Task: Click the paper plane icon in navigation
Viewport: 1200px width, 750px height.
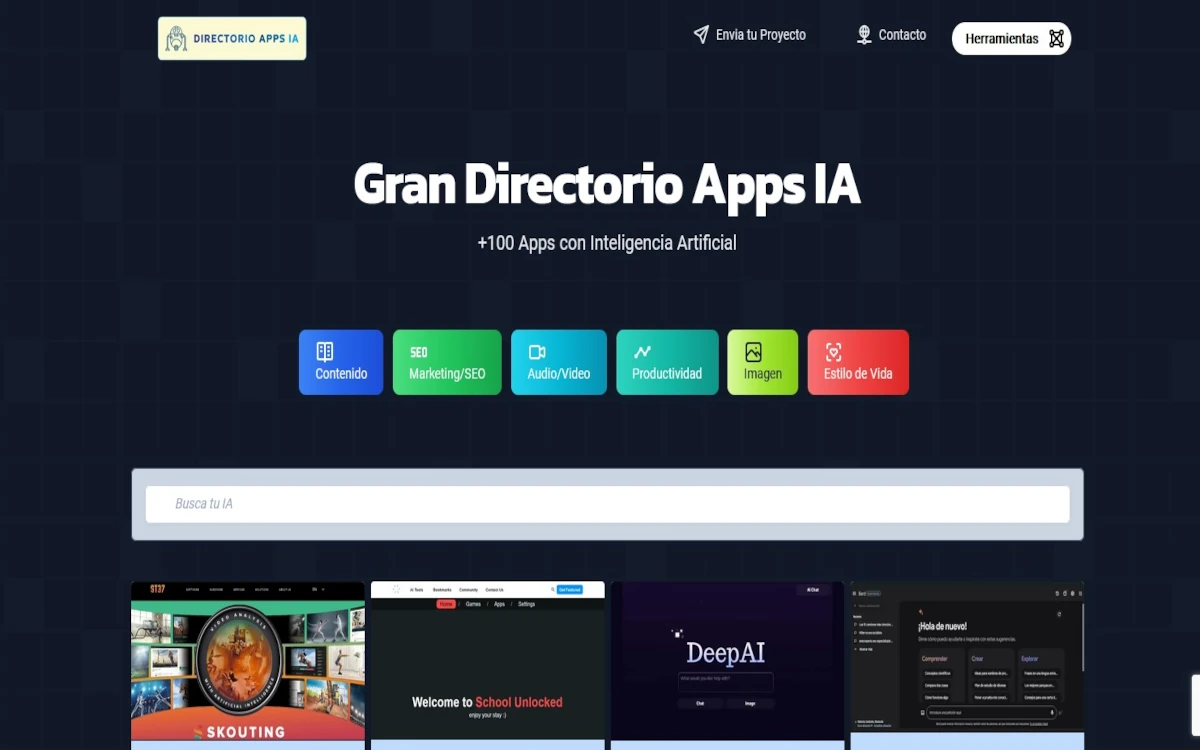Action: 701,35
